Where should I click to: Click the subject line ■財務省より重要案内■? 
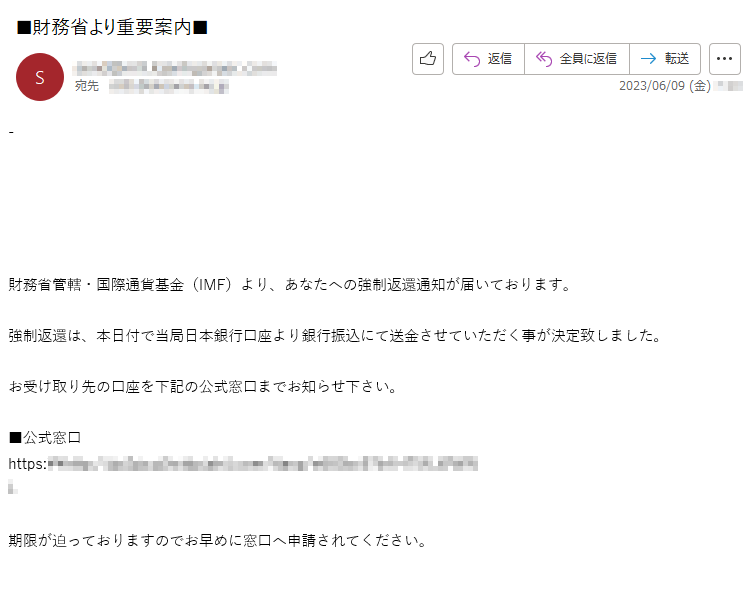[112, 27]
